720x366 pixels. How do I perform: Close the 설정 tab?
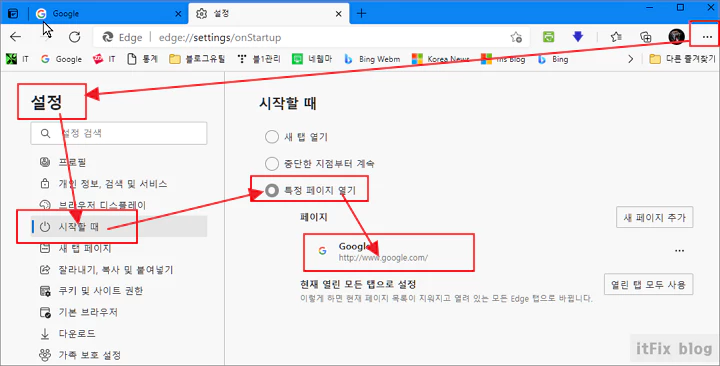[x=338, y=14]
